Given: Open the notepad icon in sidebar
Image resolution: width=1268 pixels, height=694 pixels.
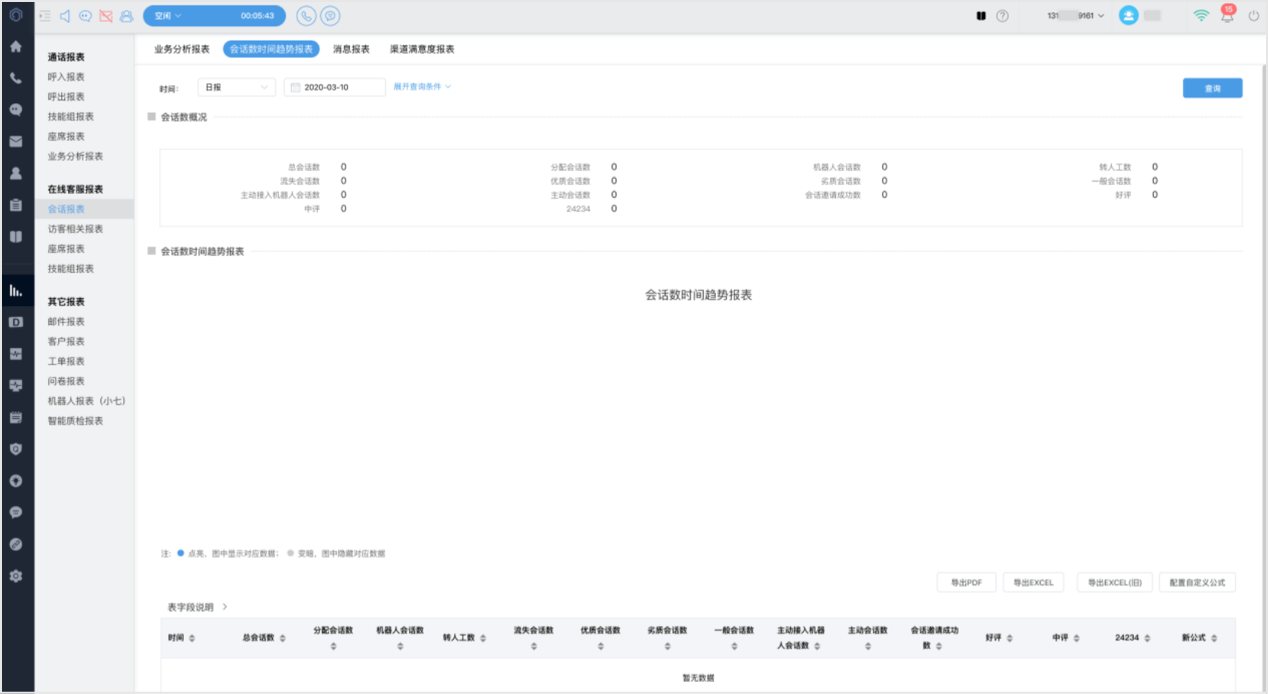Looking at the screenshot, I should point(15,417).
